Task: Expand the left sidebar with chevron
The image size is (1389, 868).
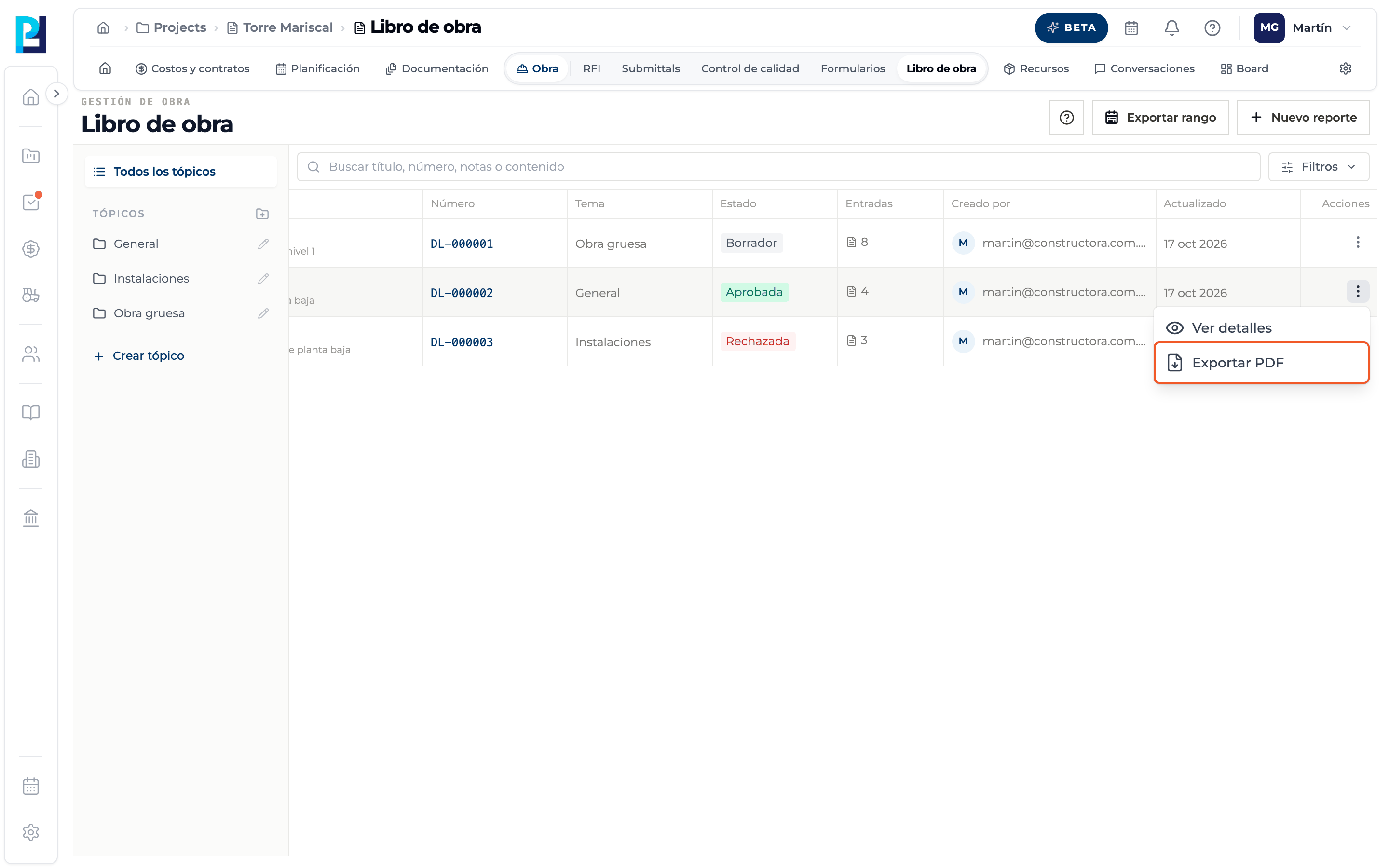Action: (56, 94)
